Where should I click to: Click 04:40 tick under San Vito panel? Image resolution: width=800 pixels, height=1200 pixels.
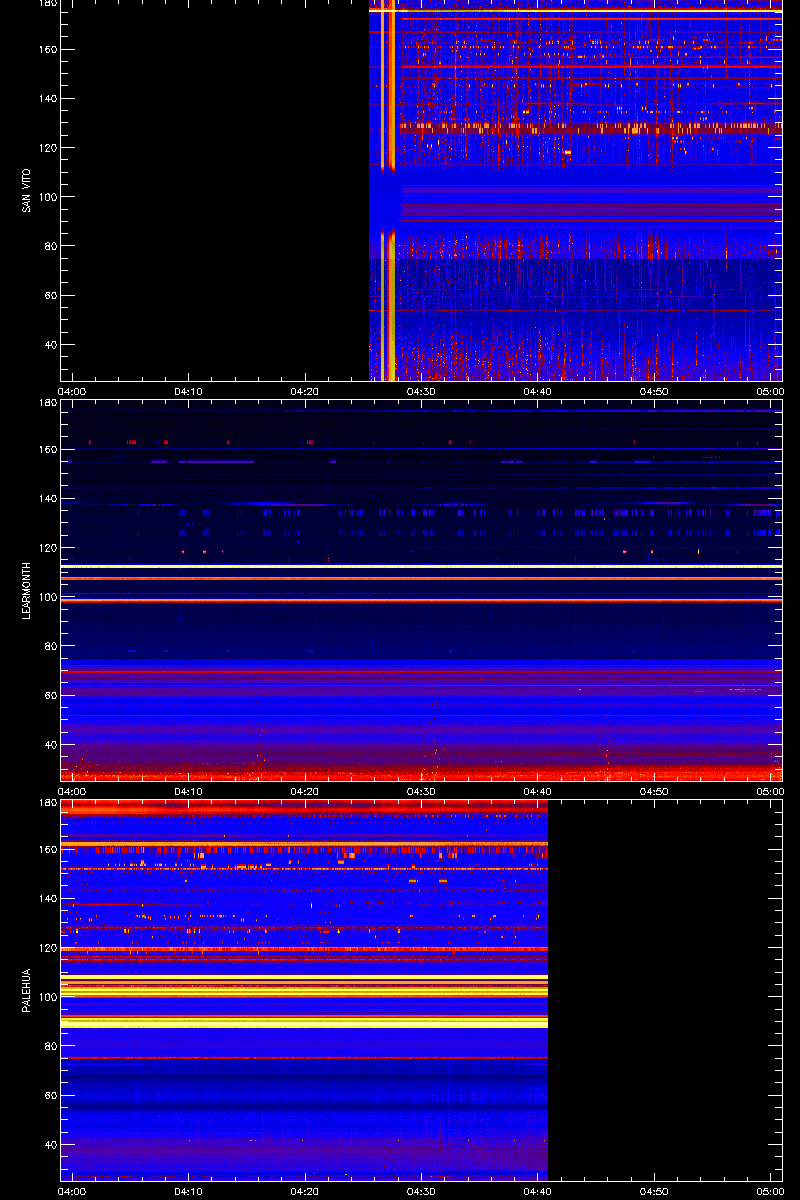point(537,391)
